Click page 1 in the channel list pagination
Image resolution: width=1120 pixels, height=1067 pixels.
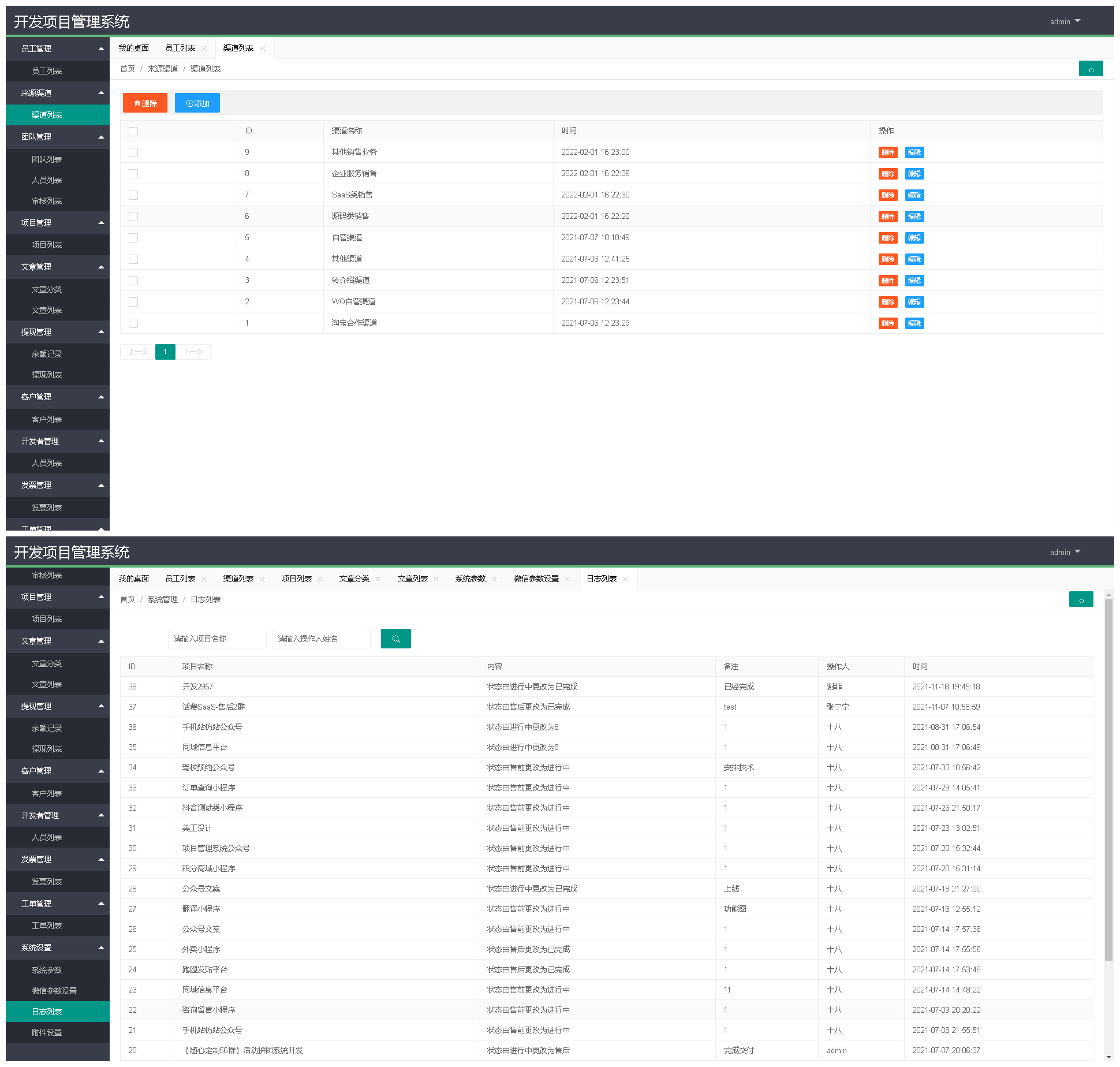pyautogui.click(x=165, y=352)
